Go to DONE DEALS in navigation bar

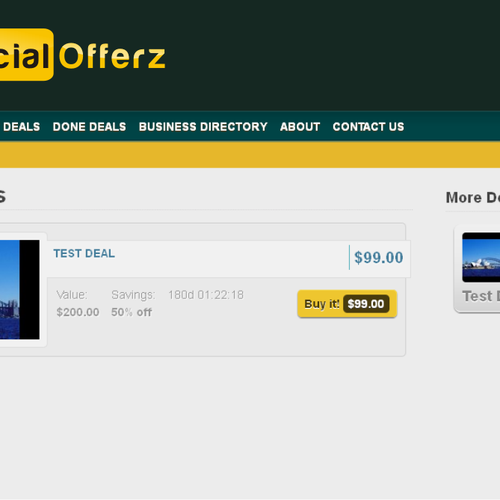click(x=89, y=127)
